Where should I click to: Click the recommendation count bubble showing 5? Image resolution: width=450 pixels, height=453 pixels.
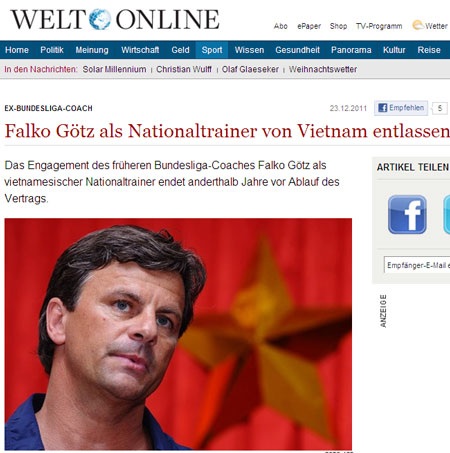click(x=440, y=108)
